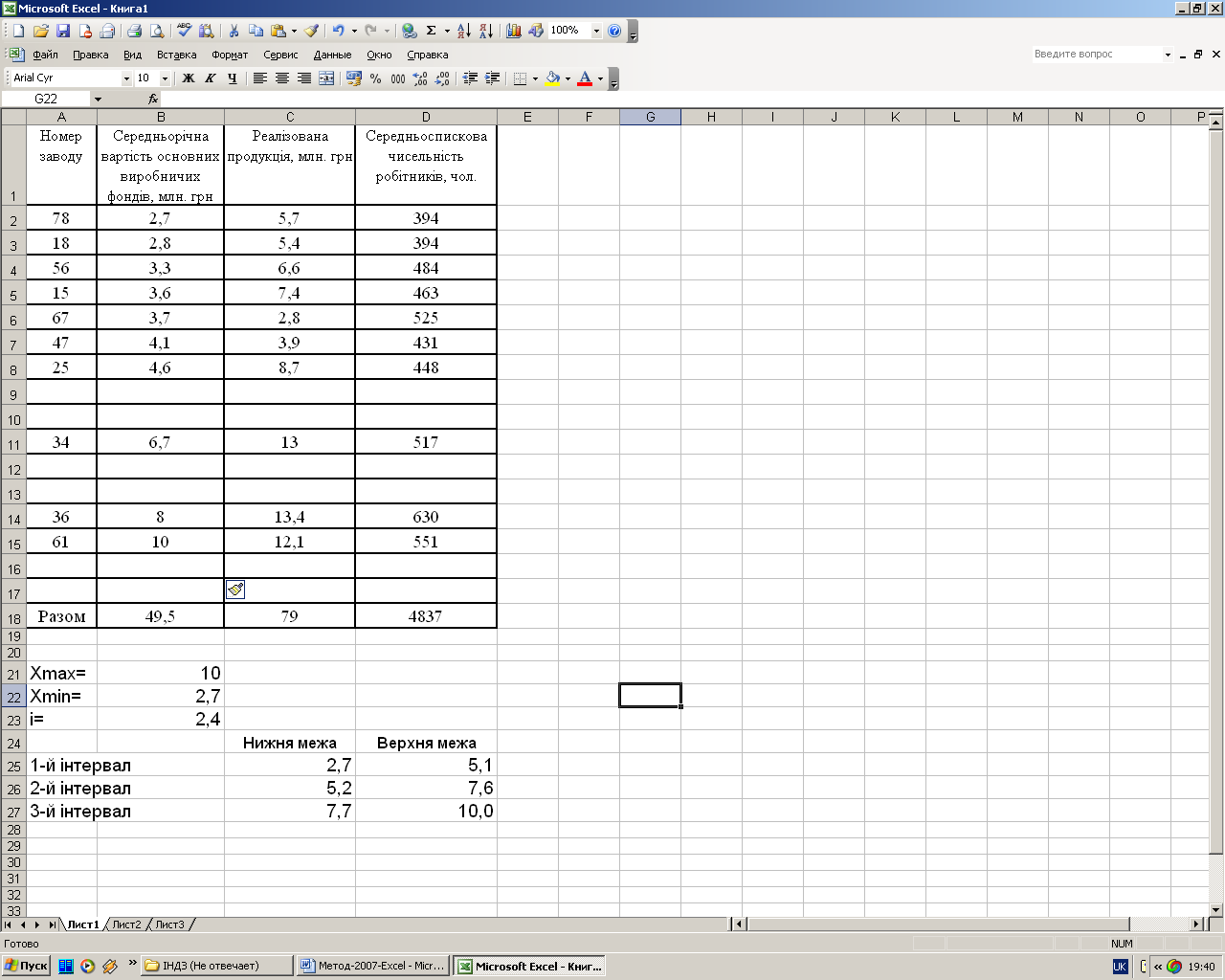This screenshot has height=980, width=1225.
Task: Open Excel help with the question mark icon
Action: click(614, 31)
